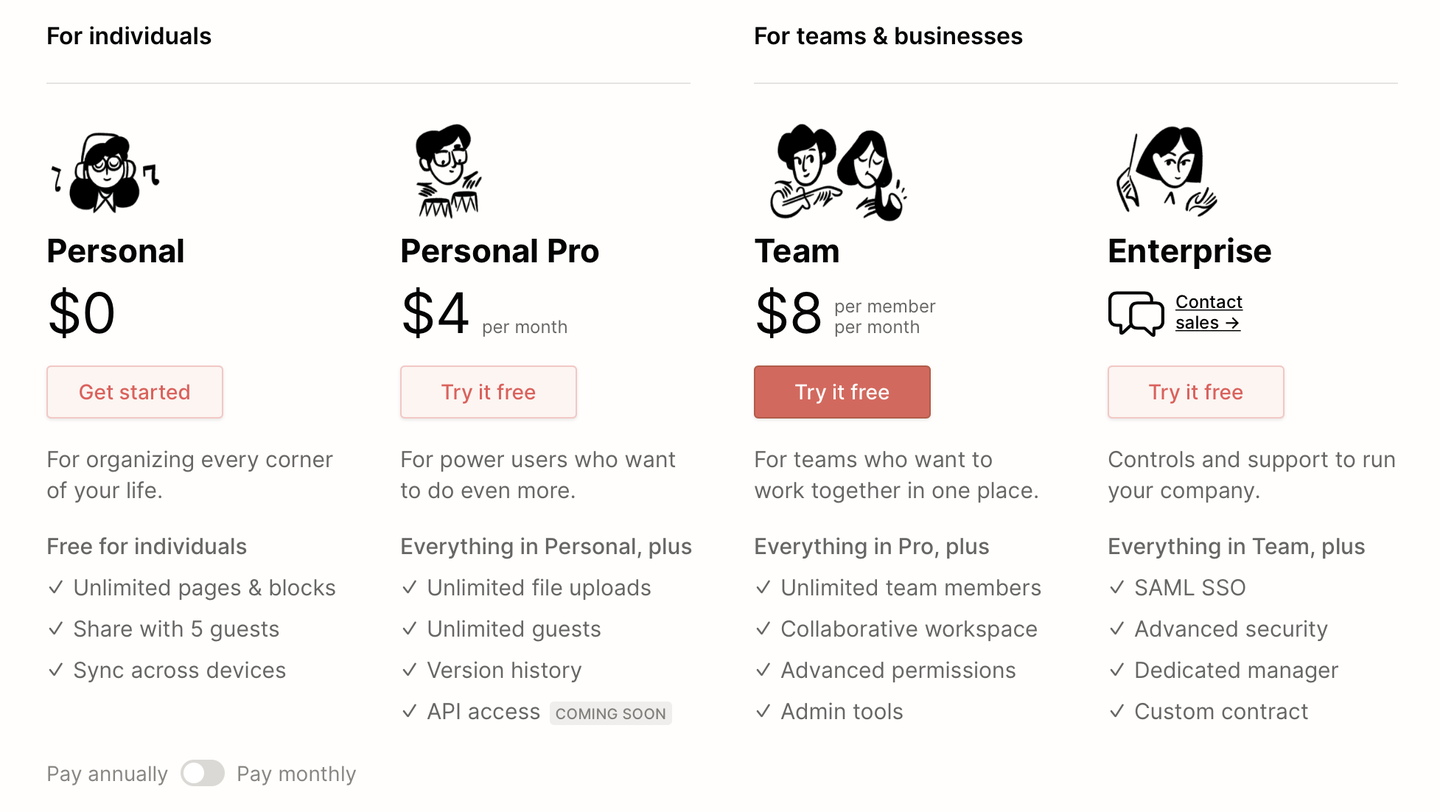Click Try it free under Personal Pro

tap(488, 392)
